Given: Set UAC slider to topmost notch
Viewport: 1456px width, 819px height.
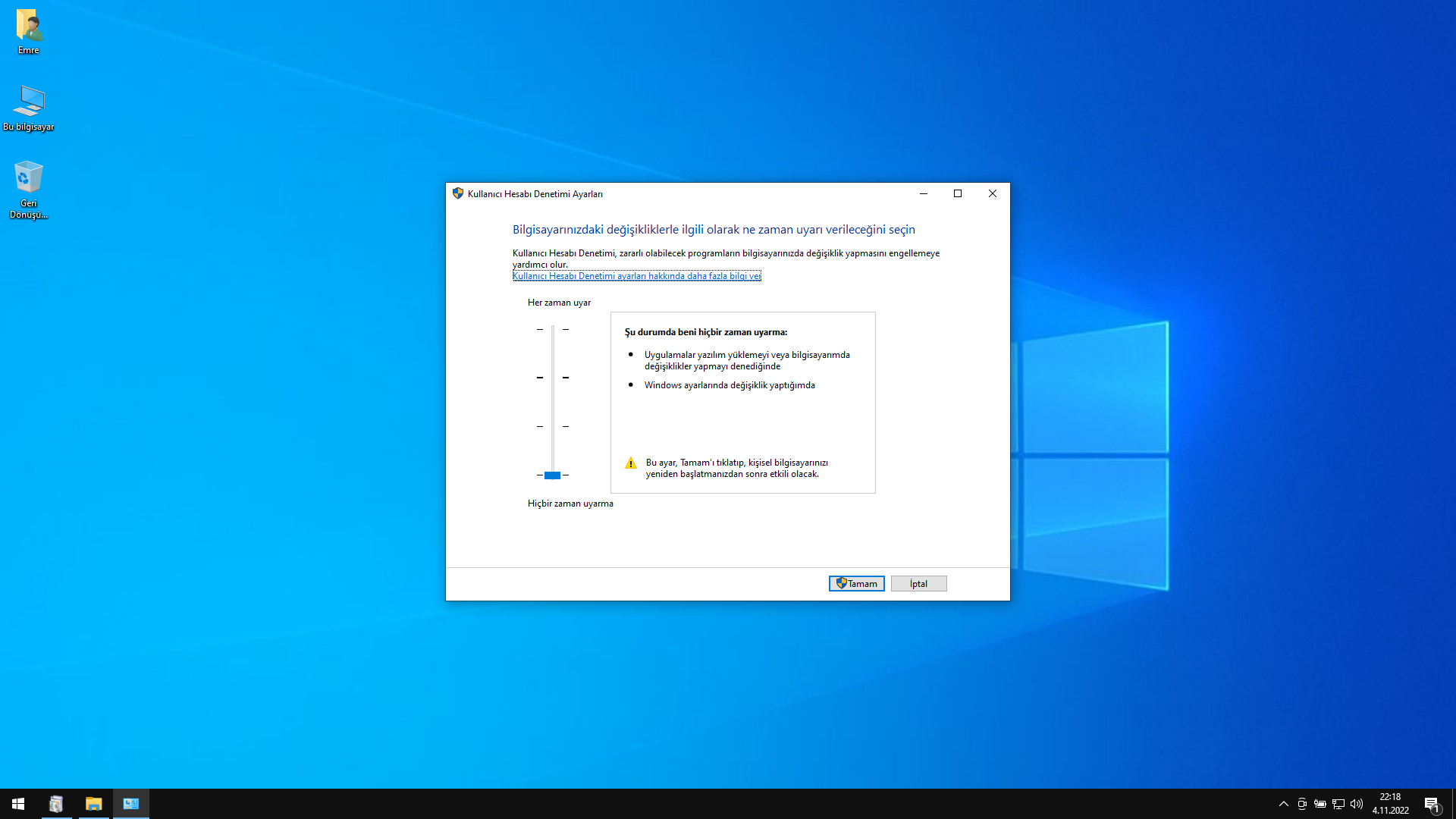Looking at the screenshot, I should tap(553, 330).
